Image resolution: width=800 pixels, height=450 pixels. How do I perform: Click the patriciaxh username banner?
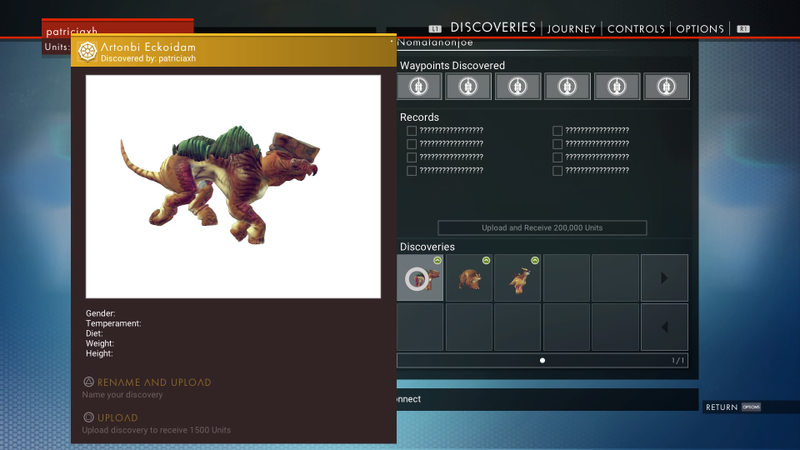point(118,30)
